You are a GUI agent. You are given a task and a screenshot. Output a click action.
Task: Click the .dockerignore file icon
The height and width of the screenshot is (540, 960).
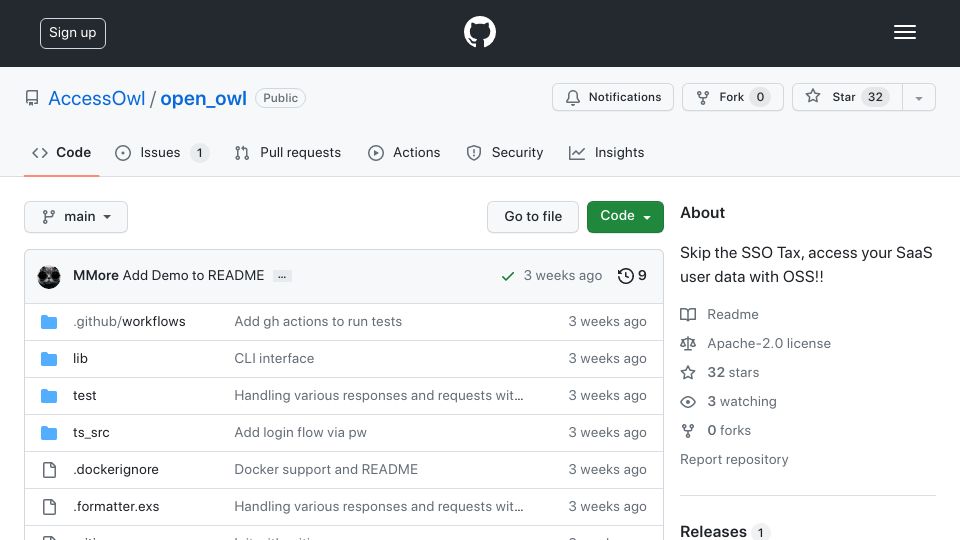click(49, 470)
